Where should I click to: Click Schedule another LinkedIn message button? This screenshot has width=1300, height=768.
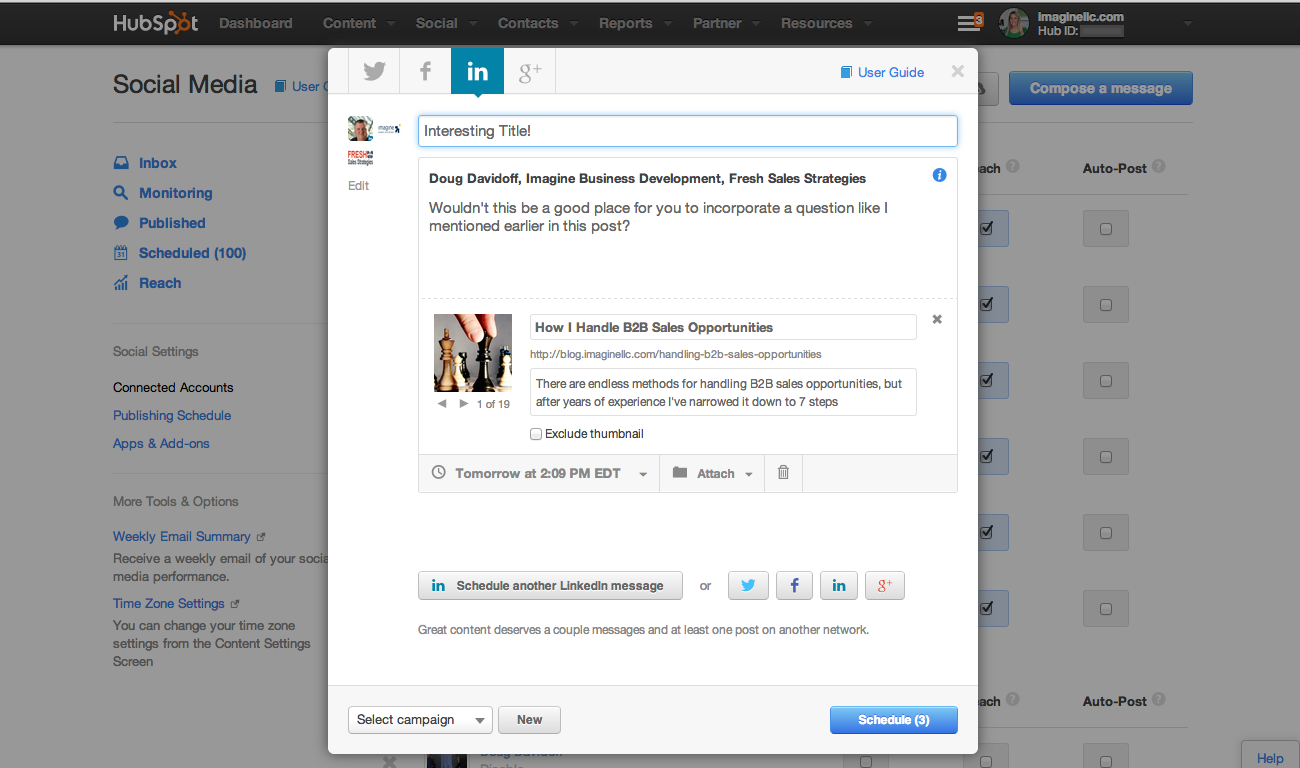tap(550, 586)
